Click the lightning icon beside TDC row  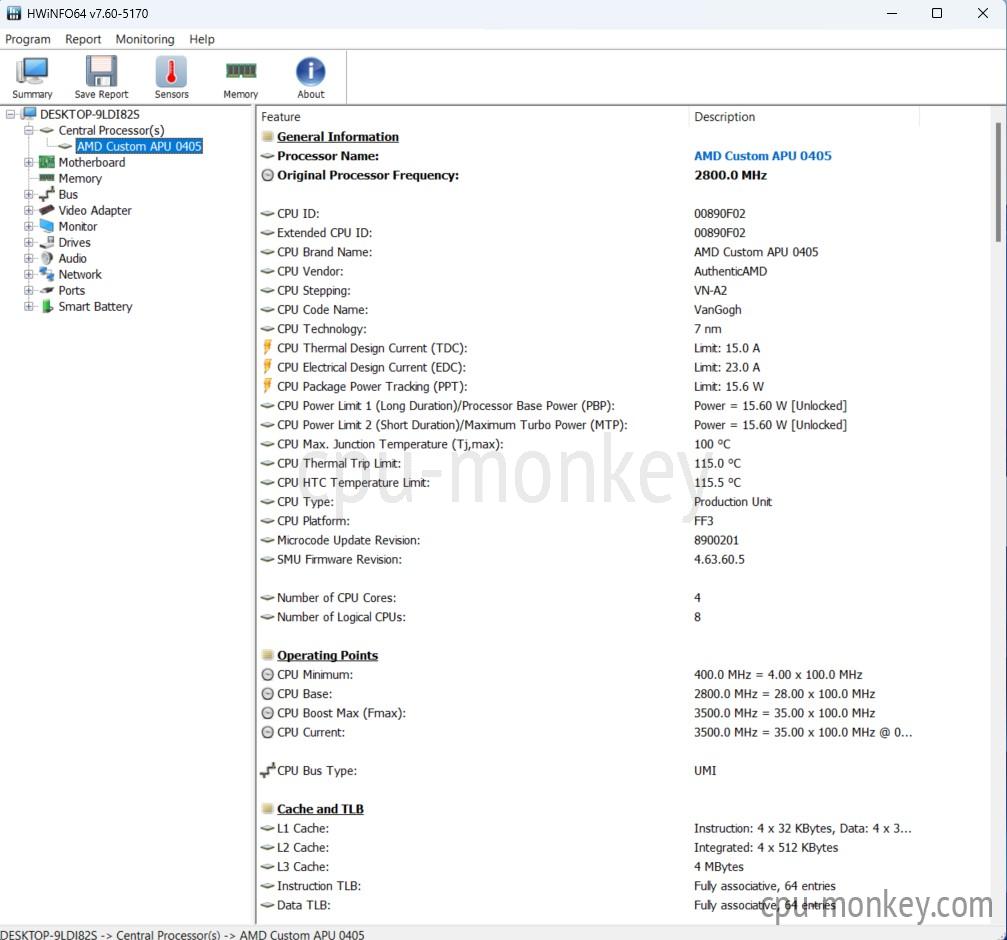tap(267, 347)
